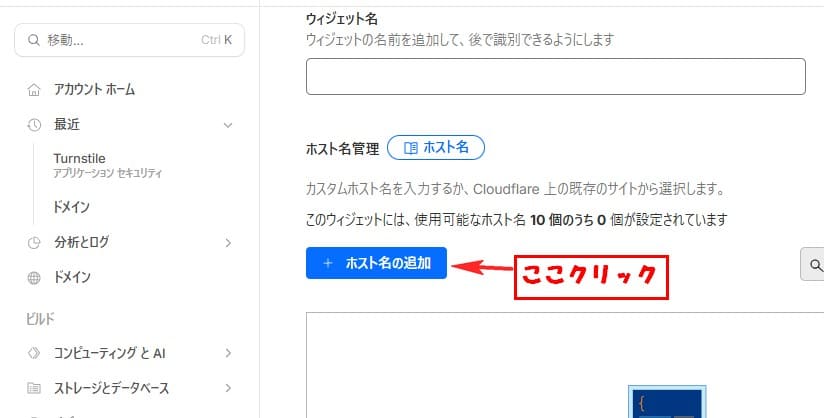Click the search magnifier icon in sidebar
Image resolution: width=824 pixels, height=418 pixels.
point(34,40)
